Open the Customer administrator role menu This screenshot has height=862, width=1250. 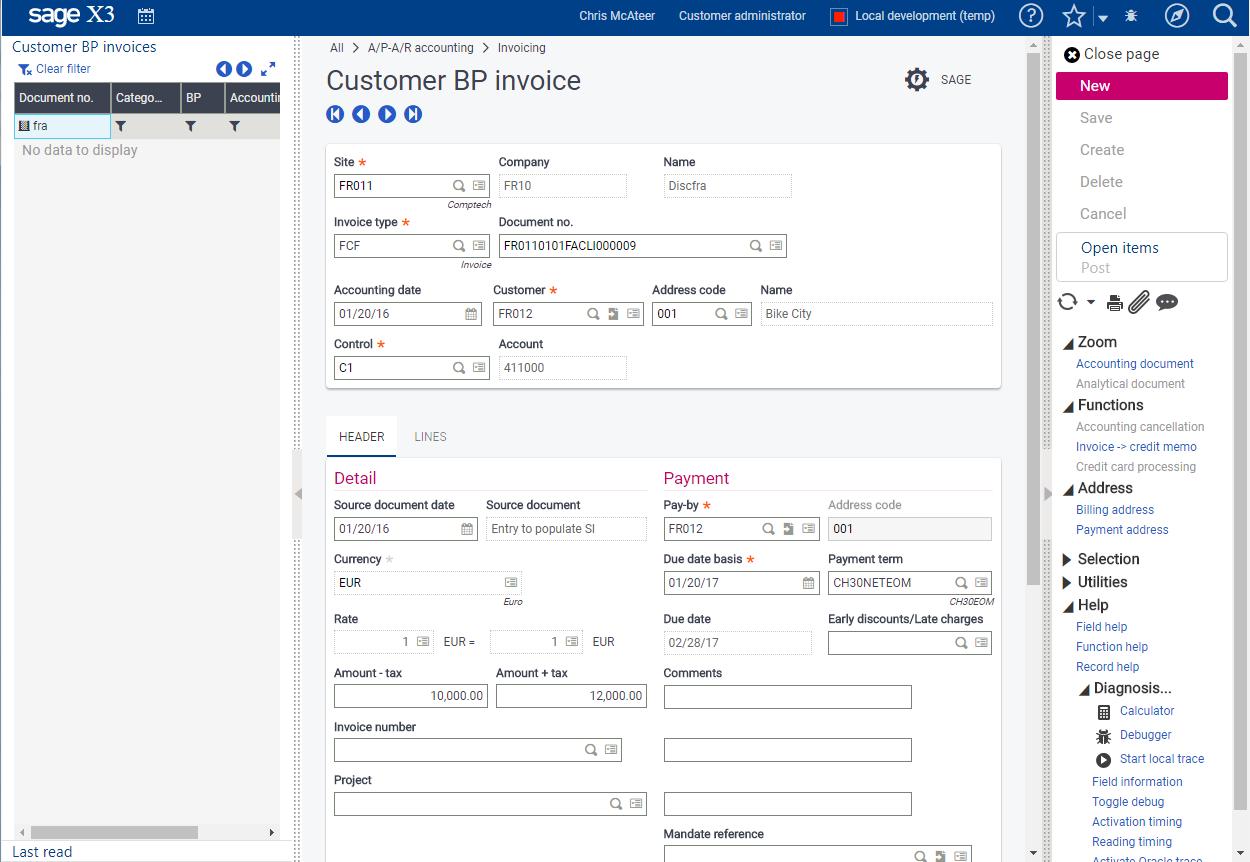742,16
